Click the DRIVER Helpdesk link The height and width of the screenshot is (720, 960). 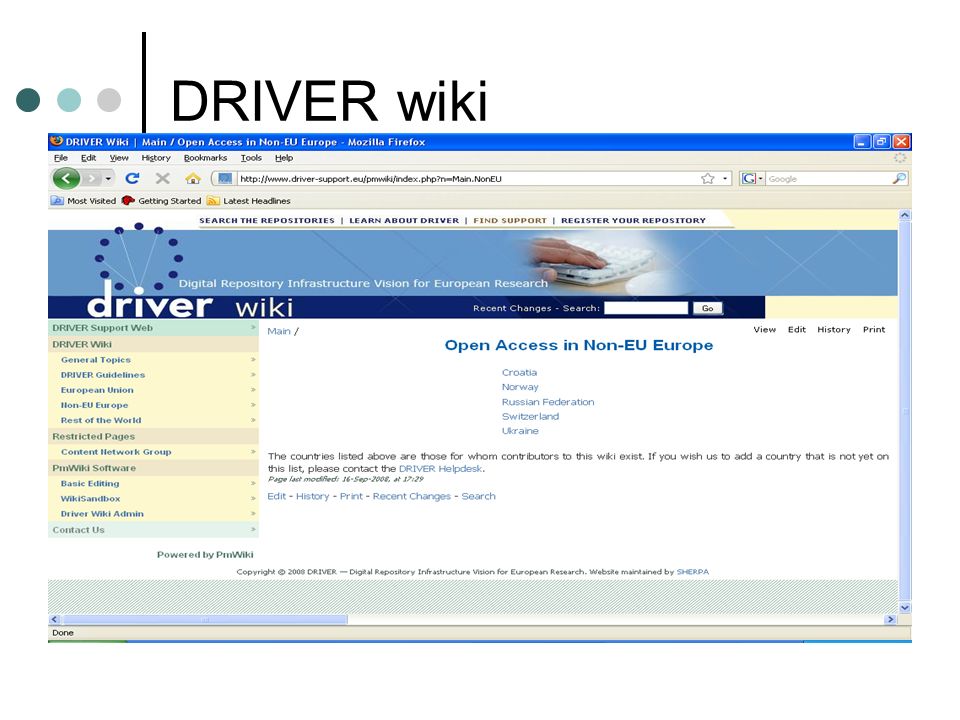[440, 469]
